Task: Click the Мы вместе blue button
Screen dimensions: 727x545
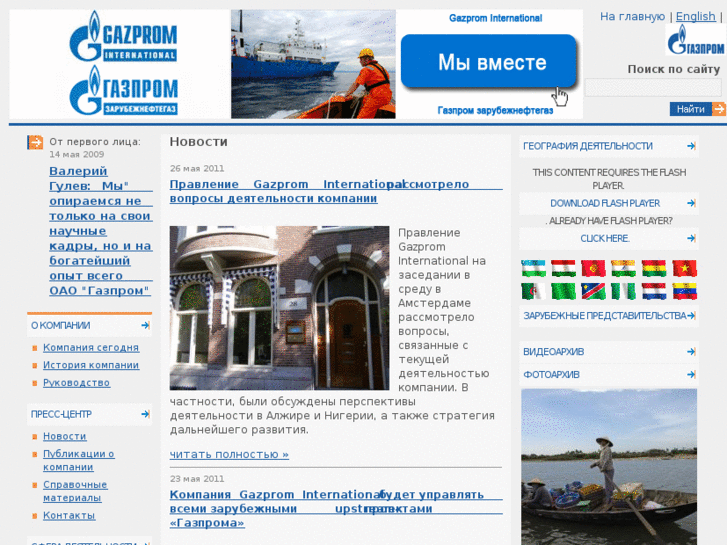Action: pyautogui.click(x=488, y=61)
